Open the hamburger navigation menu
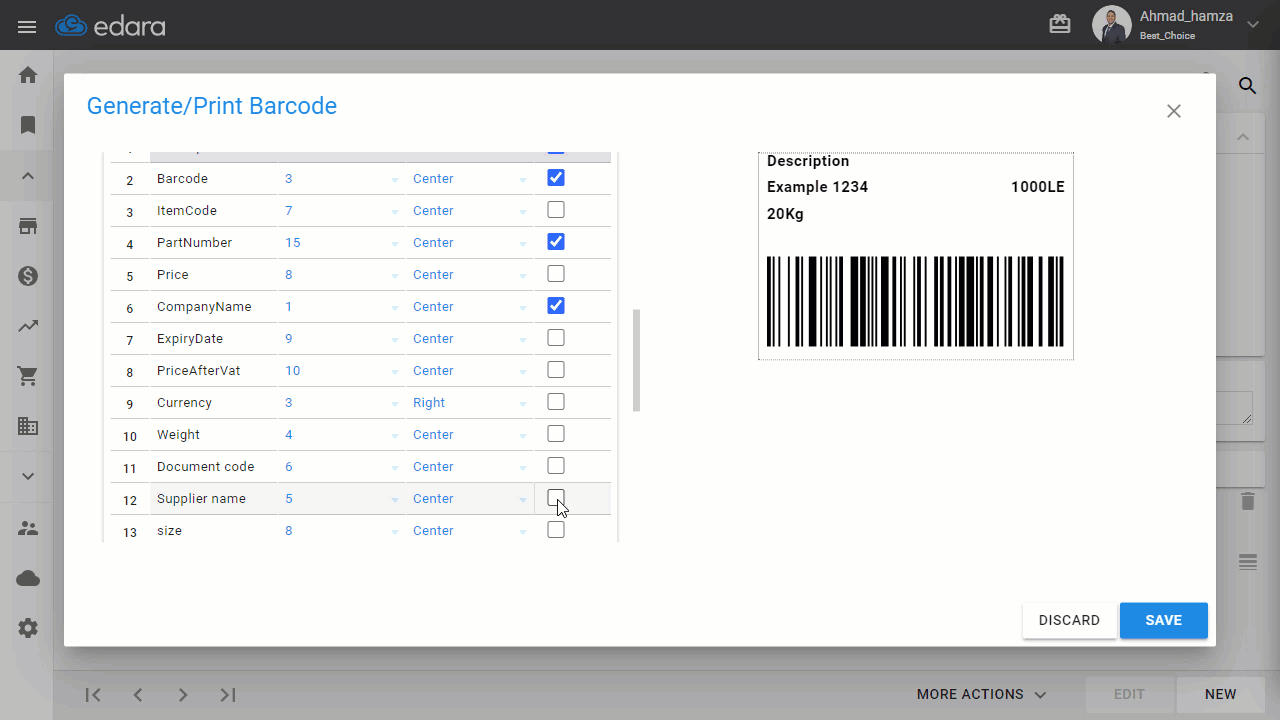This screenshot has height=720, width=1280. point(27,26)
